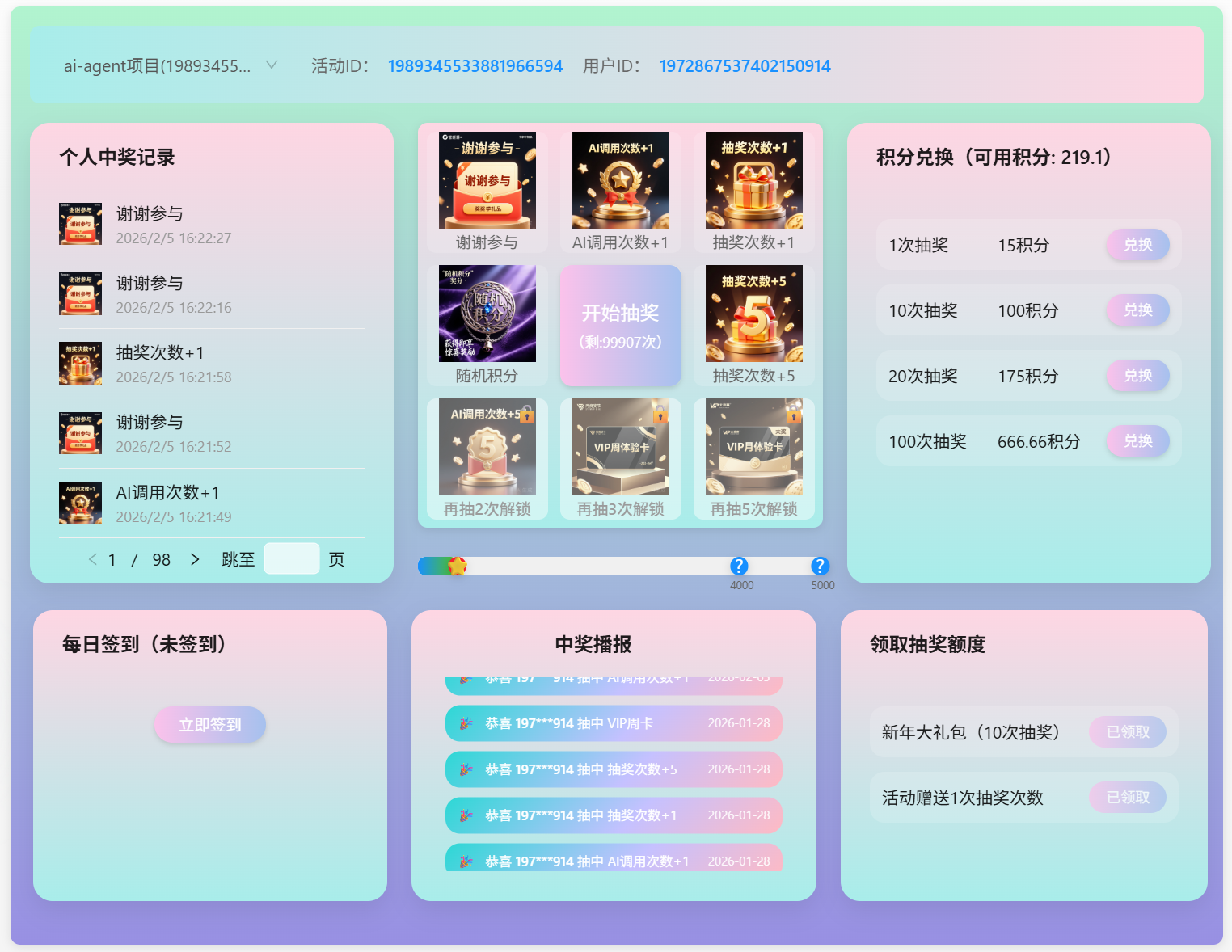Click the question mark icon at 5000 milestone
This screenshot has width=1232, height=952.
pyautogui.click(x=821, y=566)
